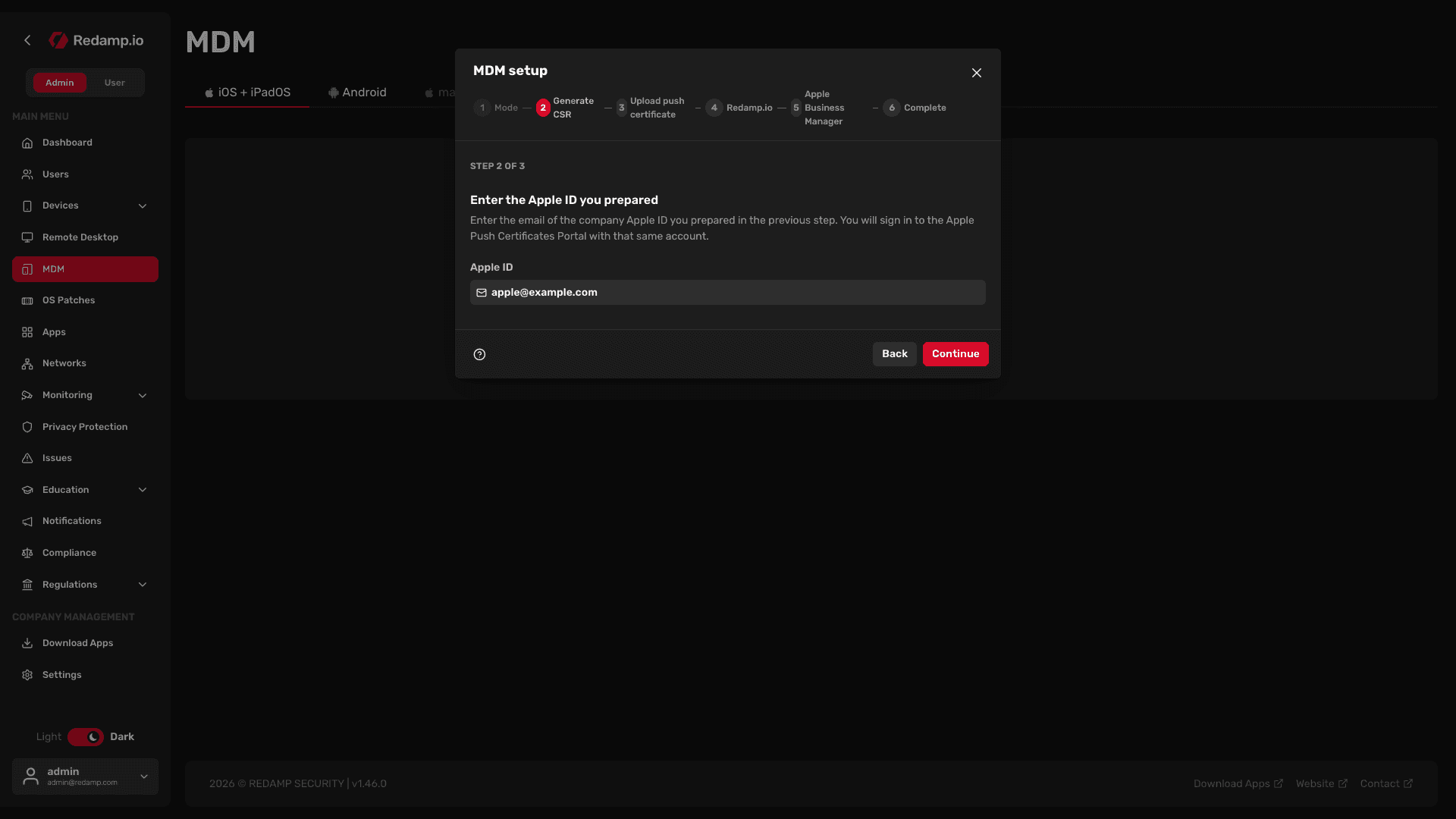This screenshot has width=1456, height=819.
Task: Click the Users people icon
Action: coord(27,174)
